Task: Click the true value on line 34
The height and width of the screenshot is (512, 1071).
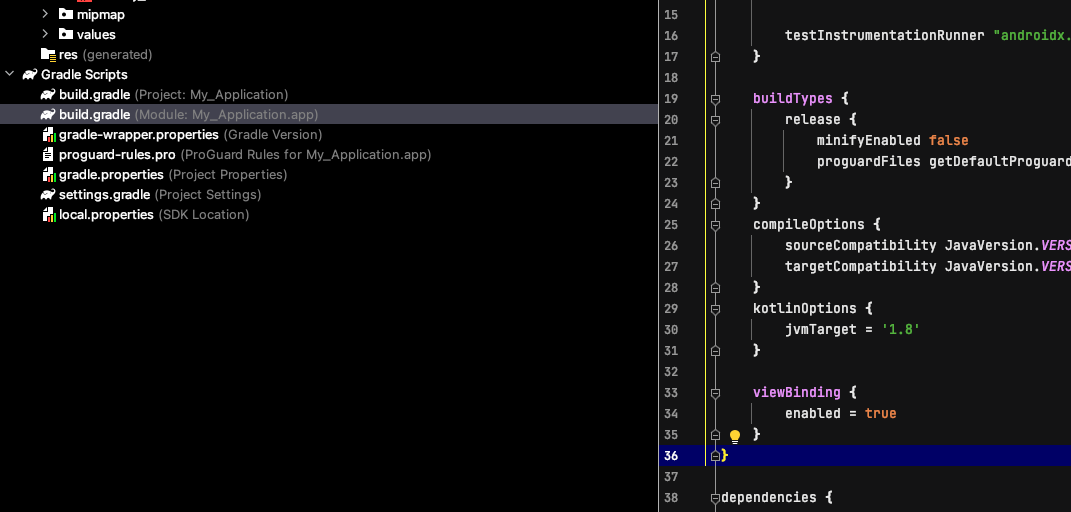Action: [880, 414]
